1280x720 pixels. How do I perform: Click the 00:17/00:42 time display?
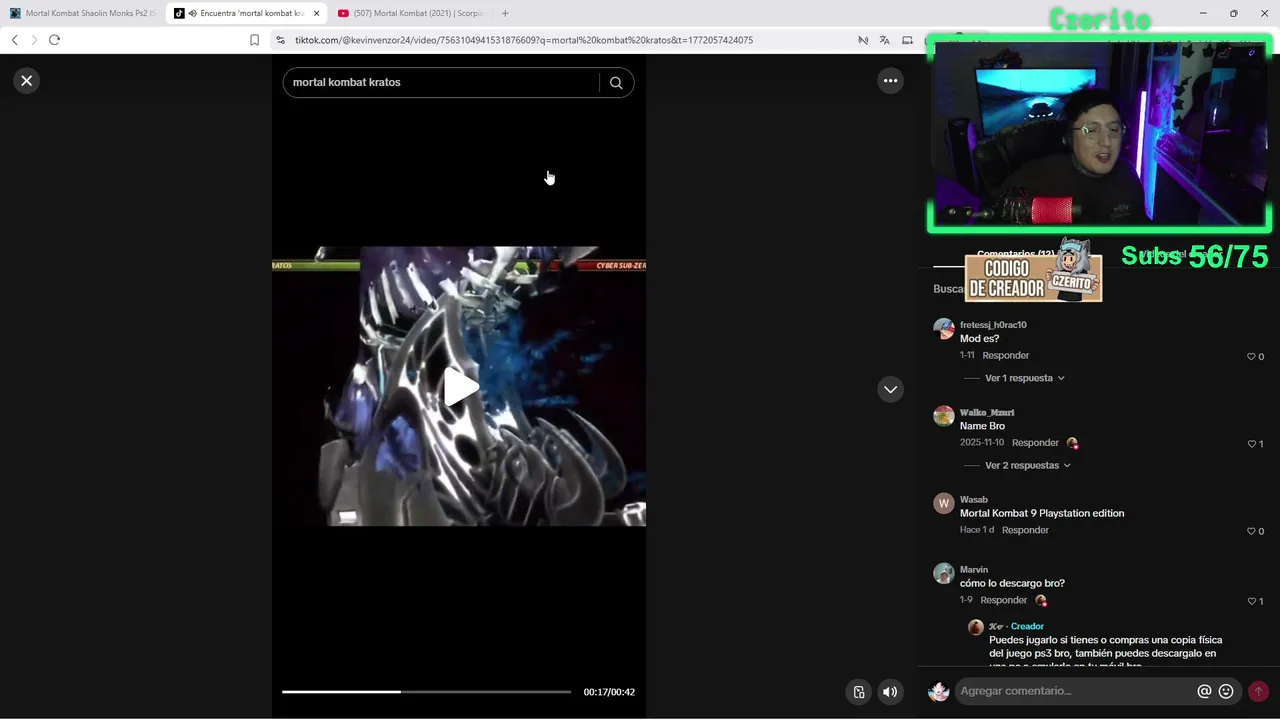[x=609, y=692]
